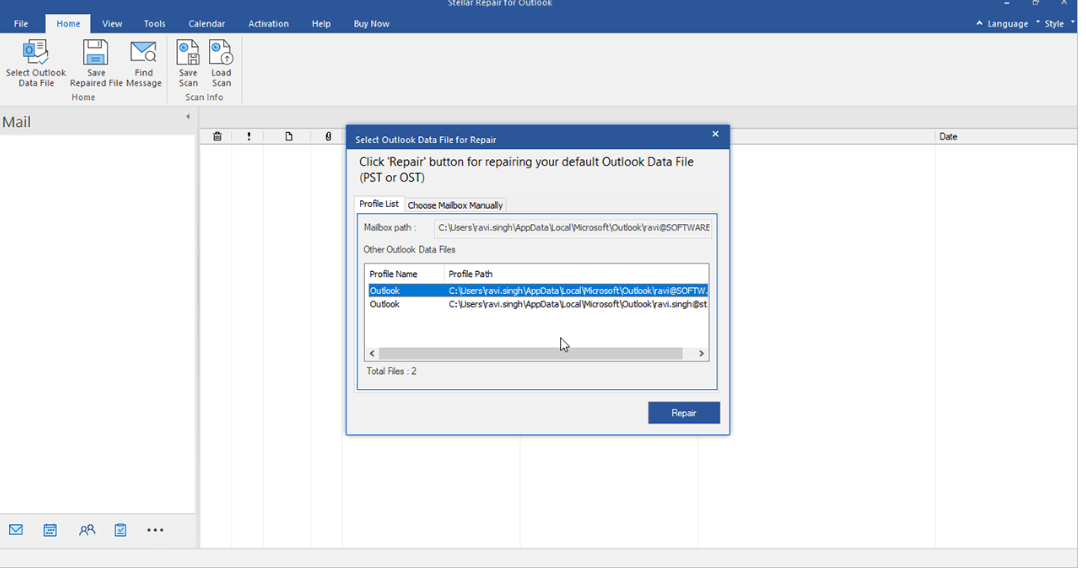Viewport: 1086px width, 570px height.
Task: Click left arrow of profile list scrollbar
Action: [372, 353]
